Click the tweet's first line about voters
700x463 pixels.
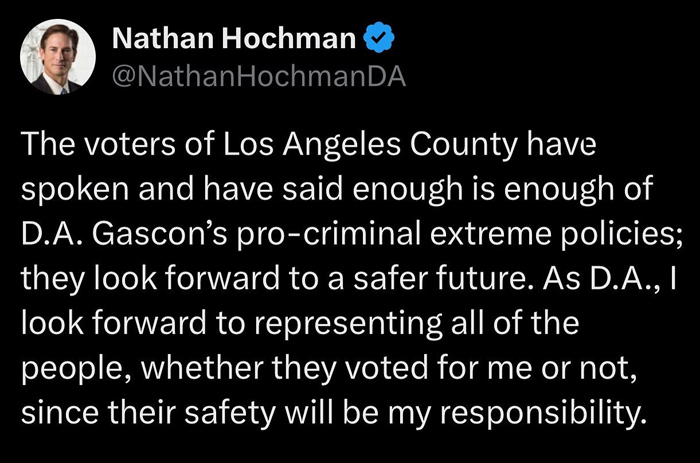click(308, 145)
